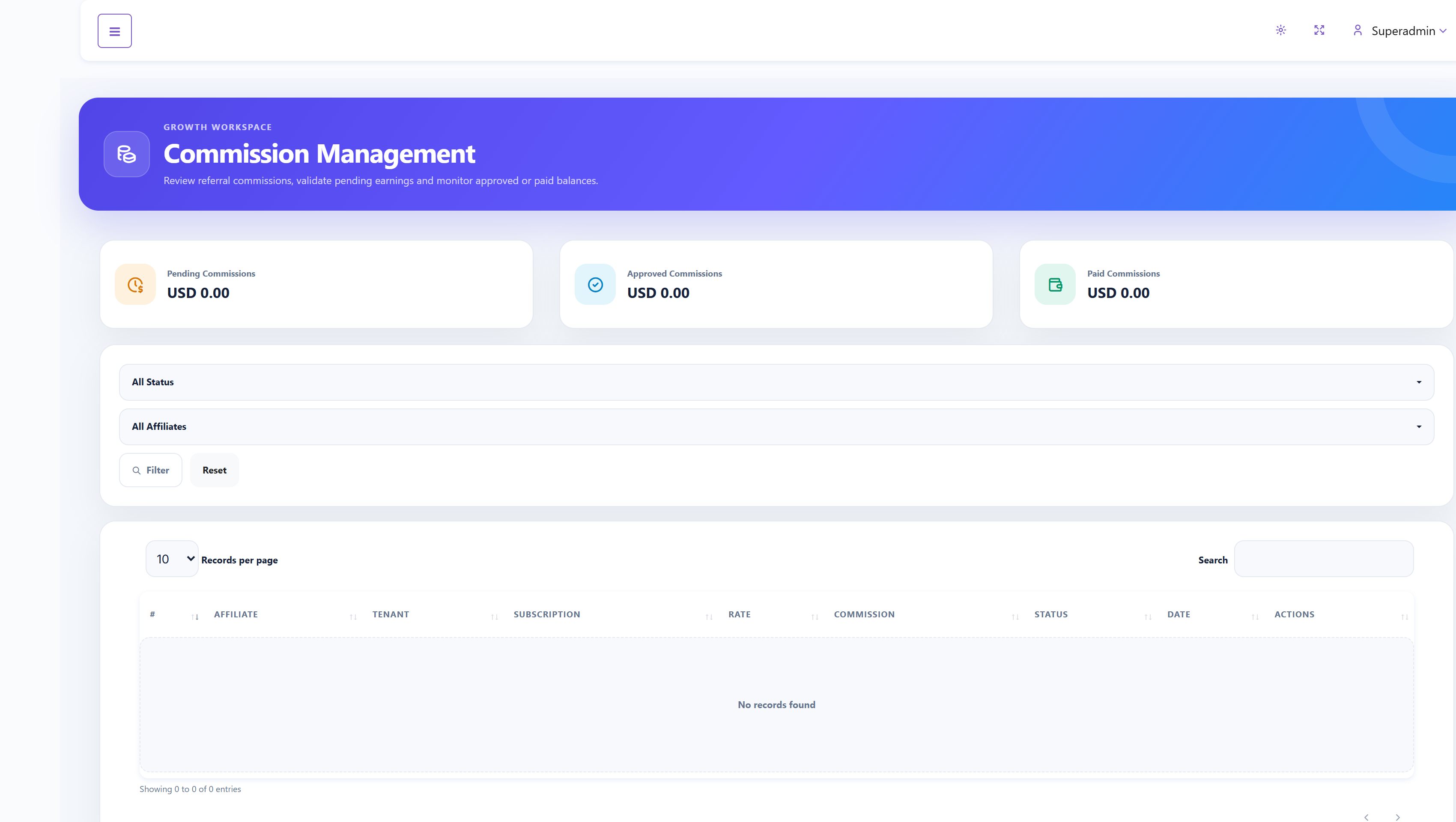Toggle the light/dark theme sun icon

1281,30
